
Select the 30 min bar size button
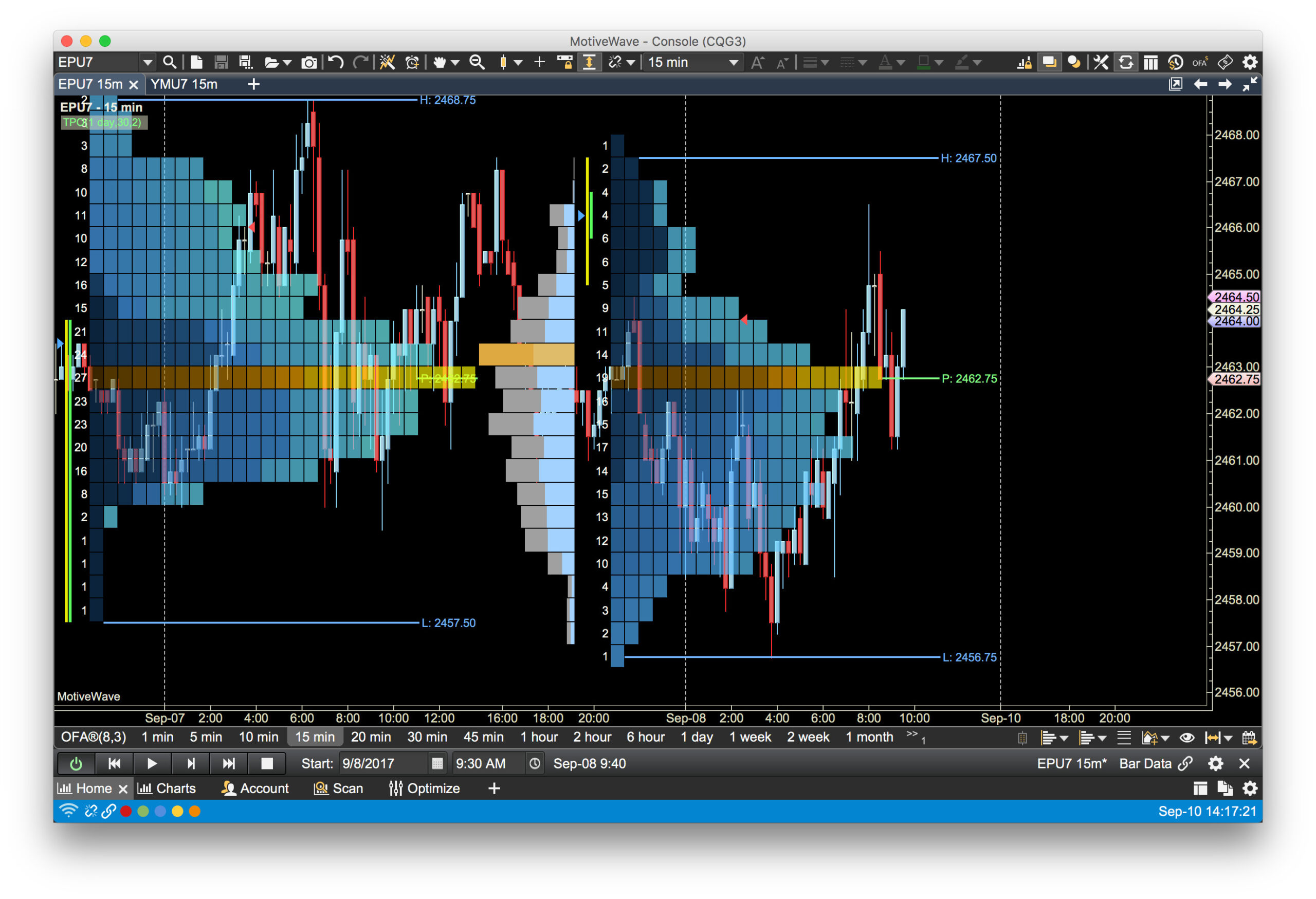point(427,737)
